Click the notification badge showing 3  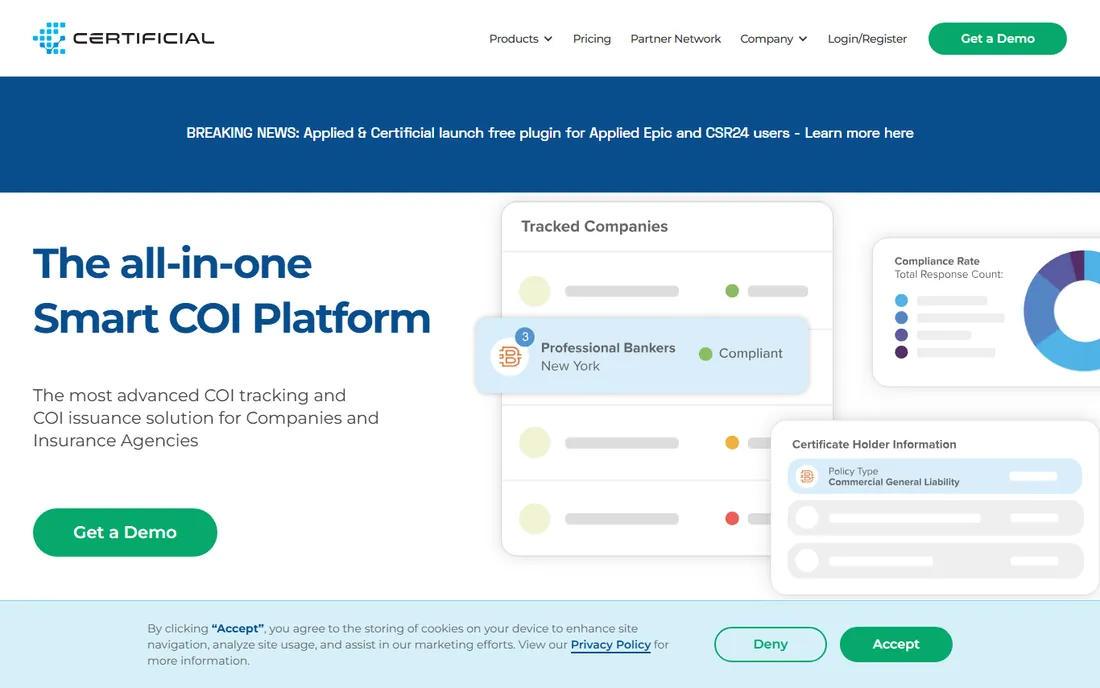[x=525, y=337]
